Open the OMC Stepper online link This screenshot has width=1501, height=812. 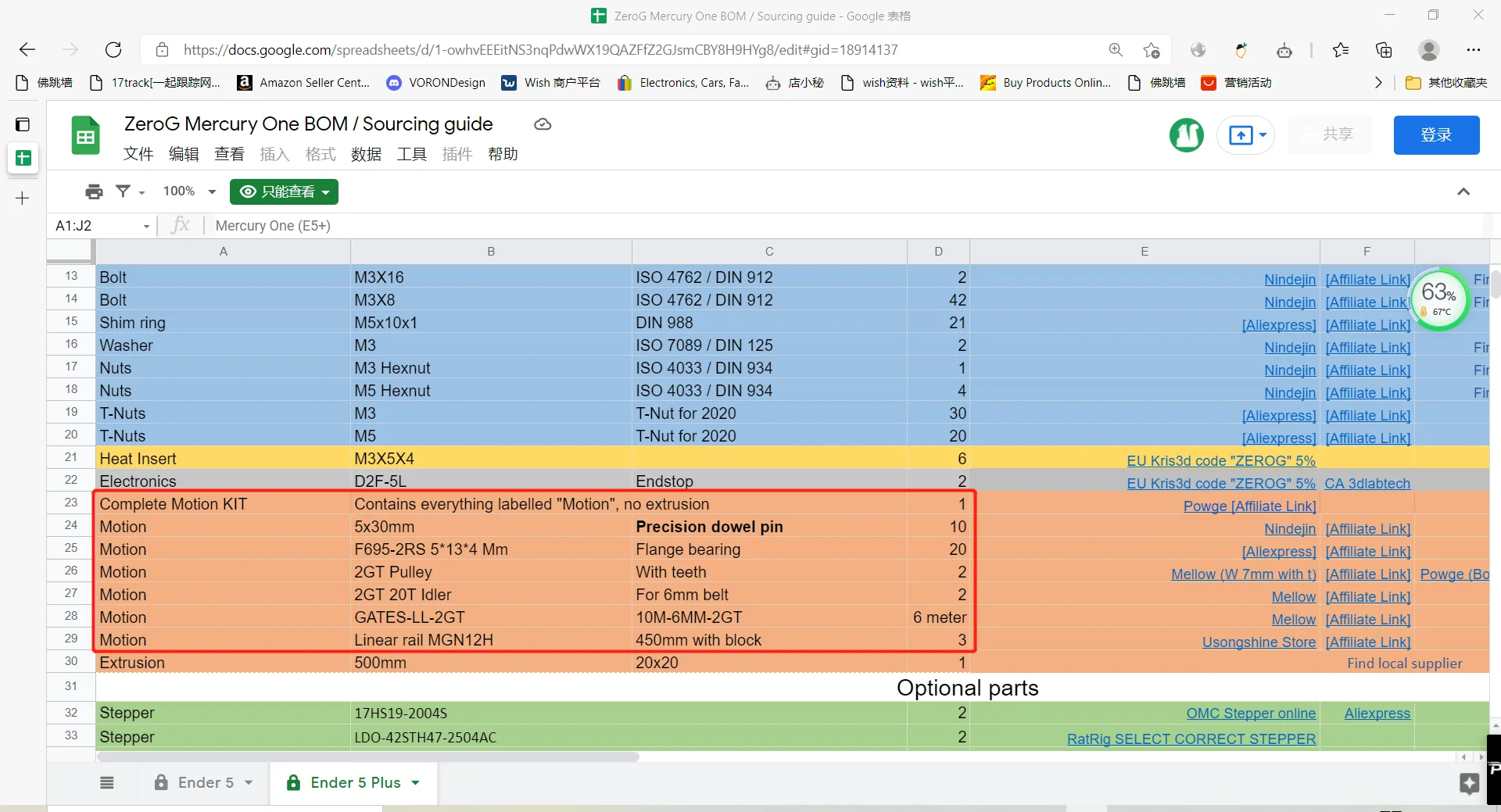[1251, 714]
